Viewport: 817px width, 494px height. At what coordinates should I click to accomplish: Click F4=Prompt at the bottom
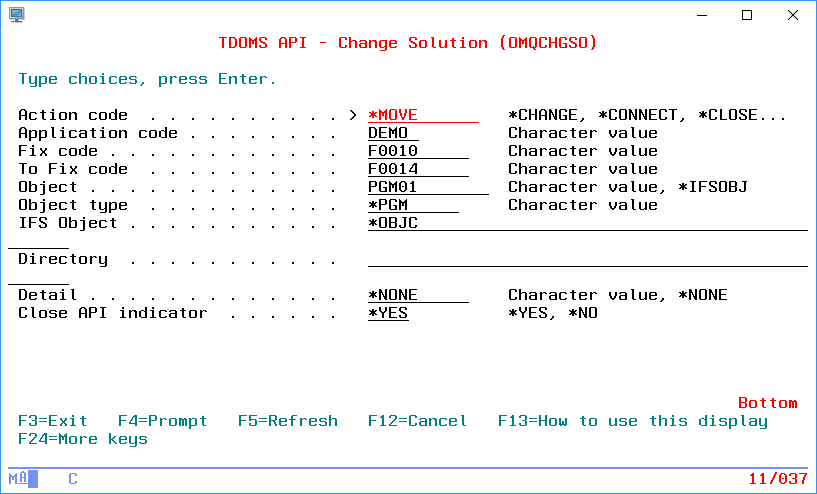click(162, 421)
